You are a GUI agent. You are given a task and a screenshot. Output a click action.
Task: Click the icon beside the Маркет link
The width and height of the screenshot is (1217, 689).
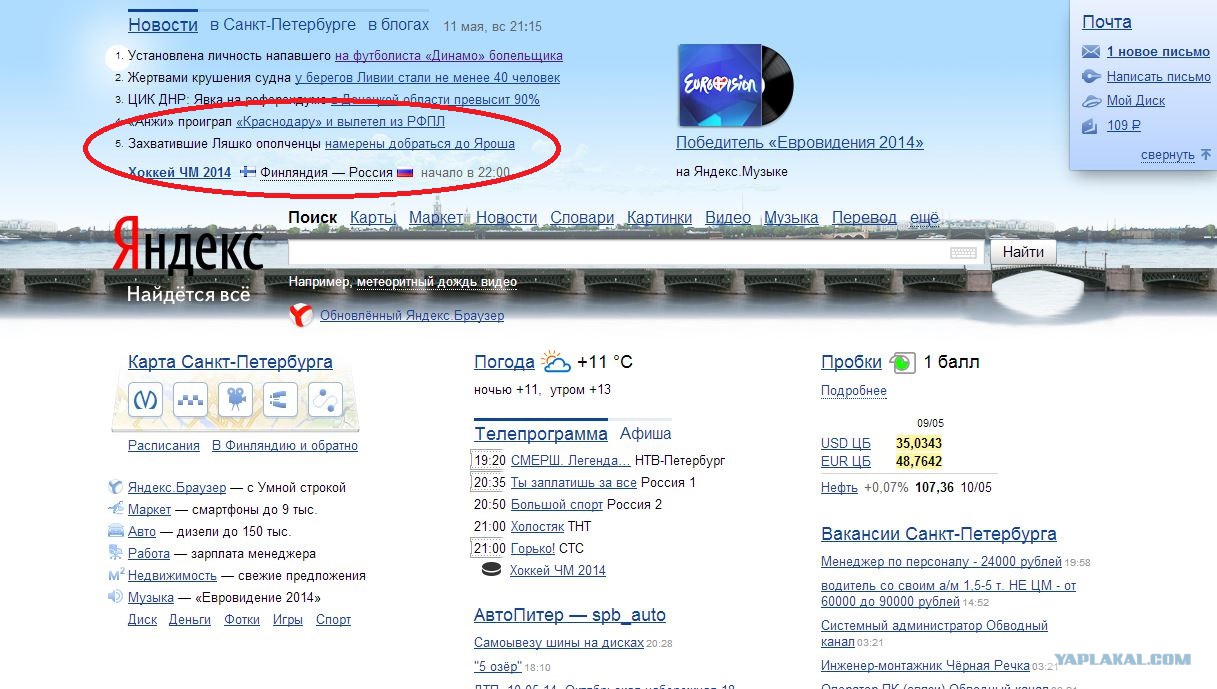tap(116, 510)
